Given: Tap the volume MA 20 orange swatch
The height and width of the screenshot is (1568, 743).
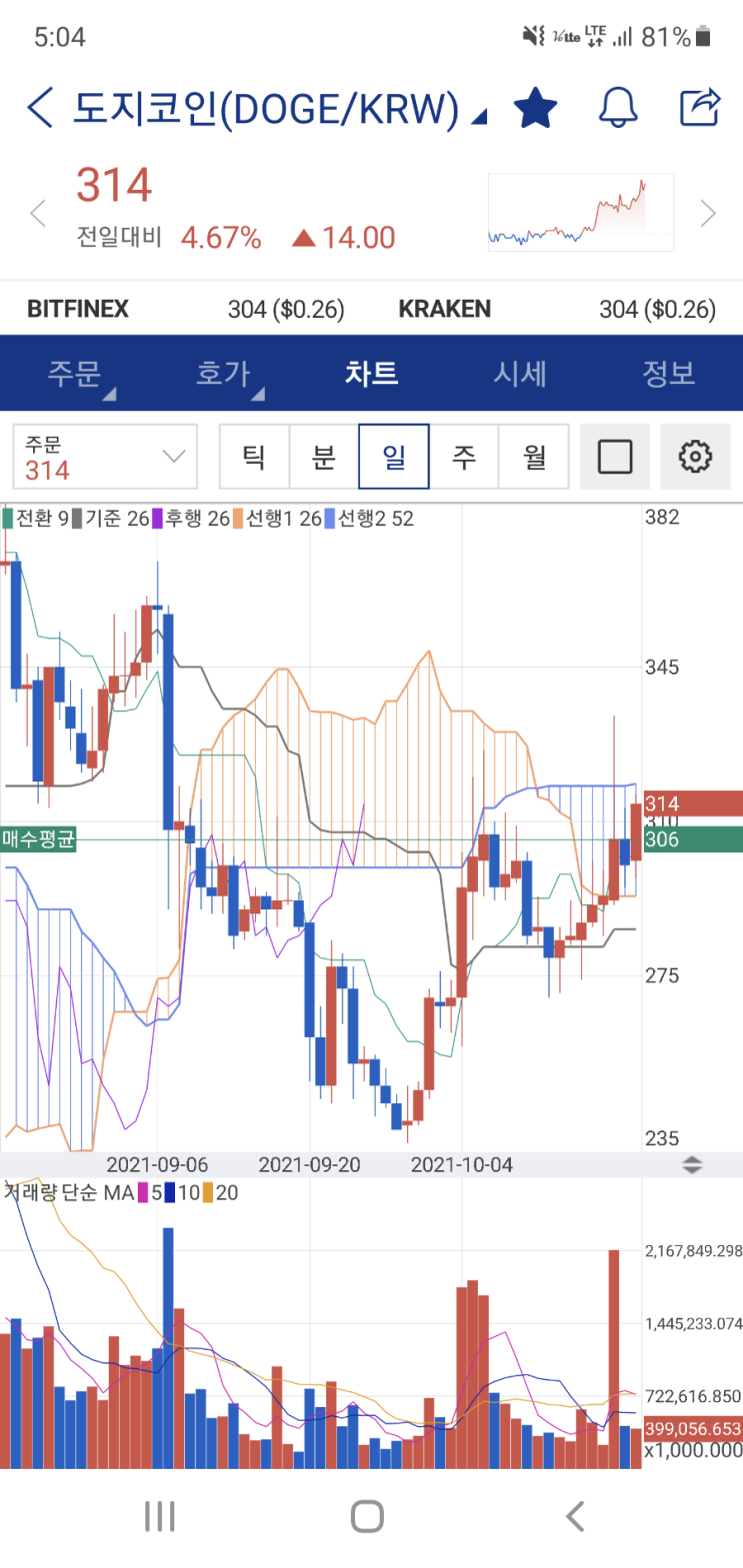Looking at the screenshot, I should click(208, 1192).
